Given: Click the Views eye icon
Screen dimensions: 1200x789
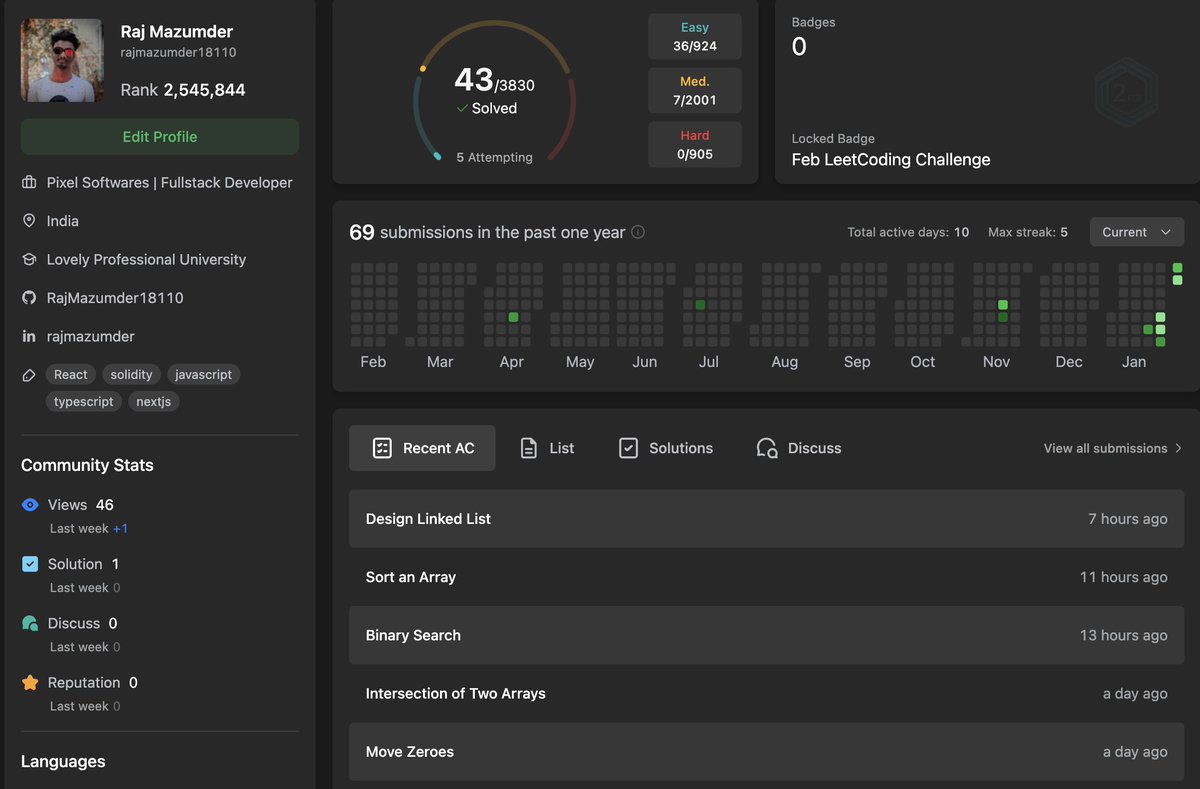Looking at the screenshot, I should click(30, 505).
